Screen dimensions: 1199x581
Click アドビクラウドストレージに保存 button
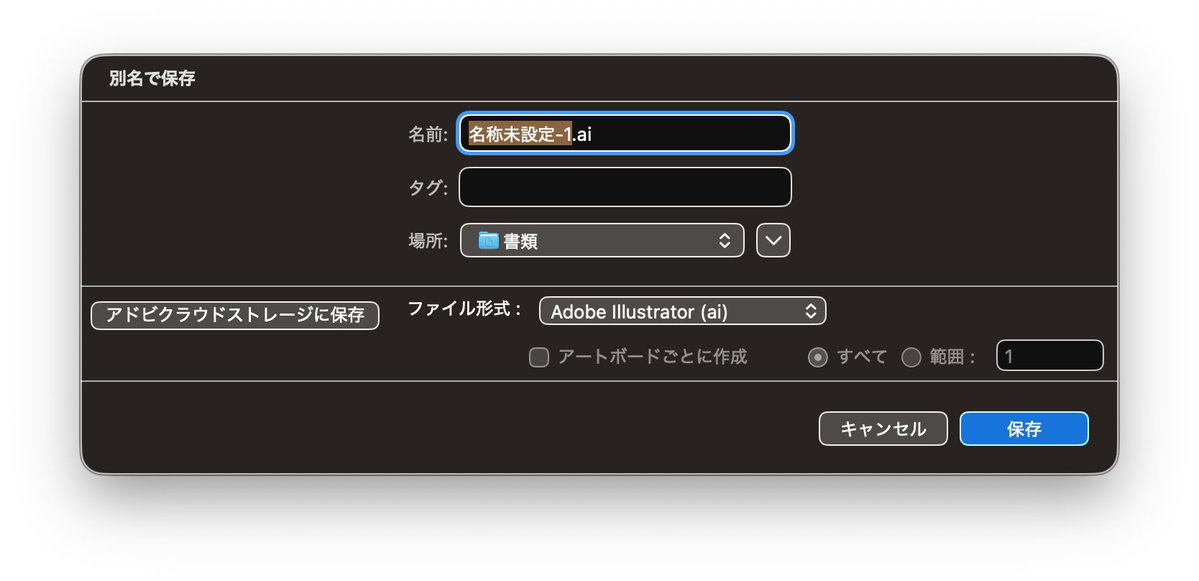point(235,315)
